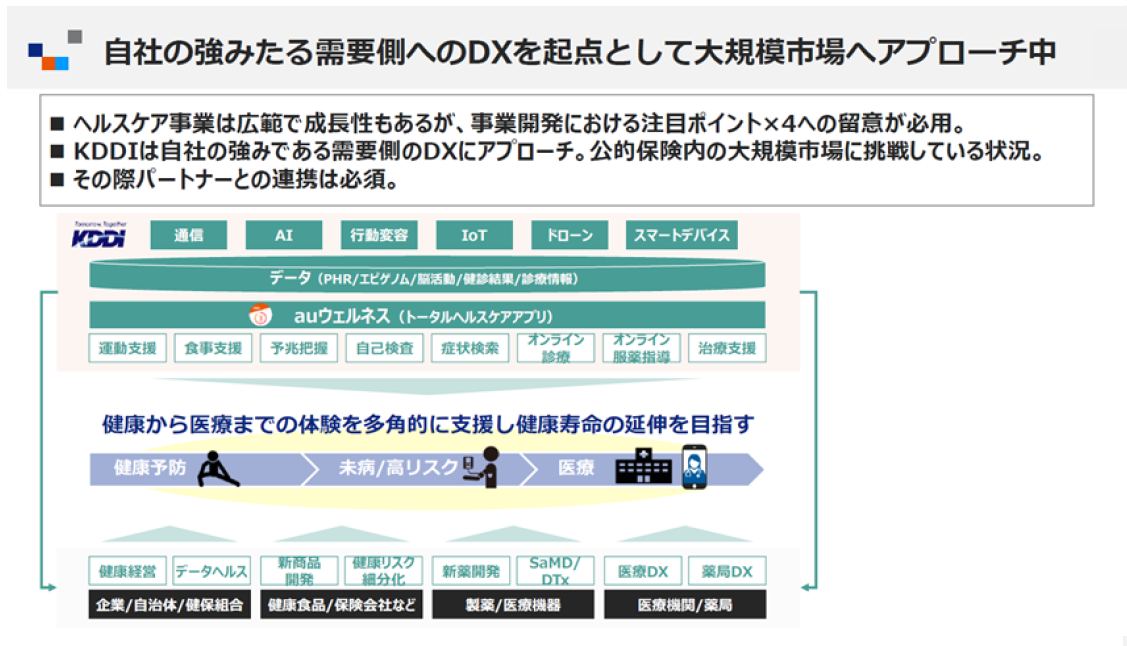Pick the 健康リスク細分化 box
Image resolution: width=1127 pixels, height=646 pixels.
coord(383,571)
